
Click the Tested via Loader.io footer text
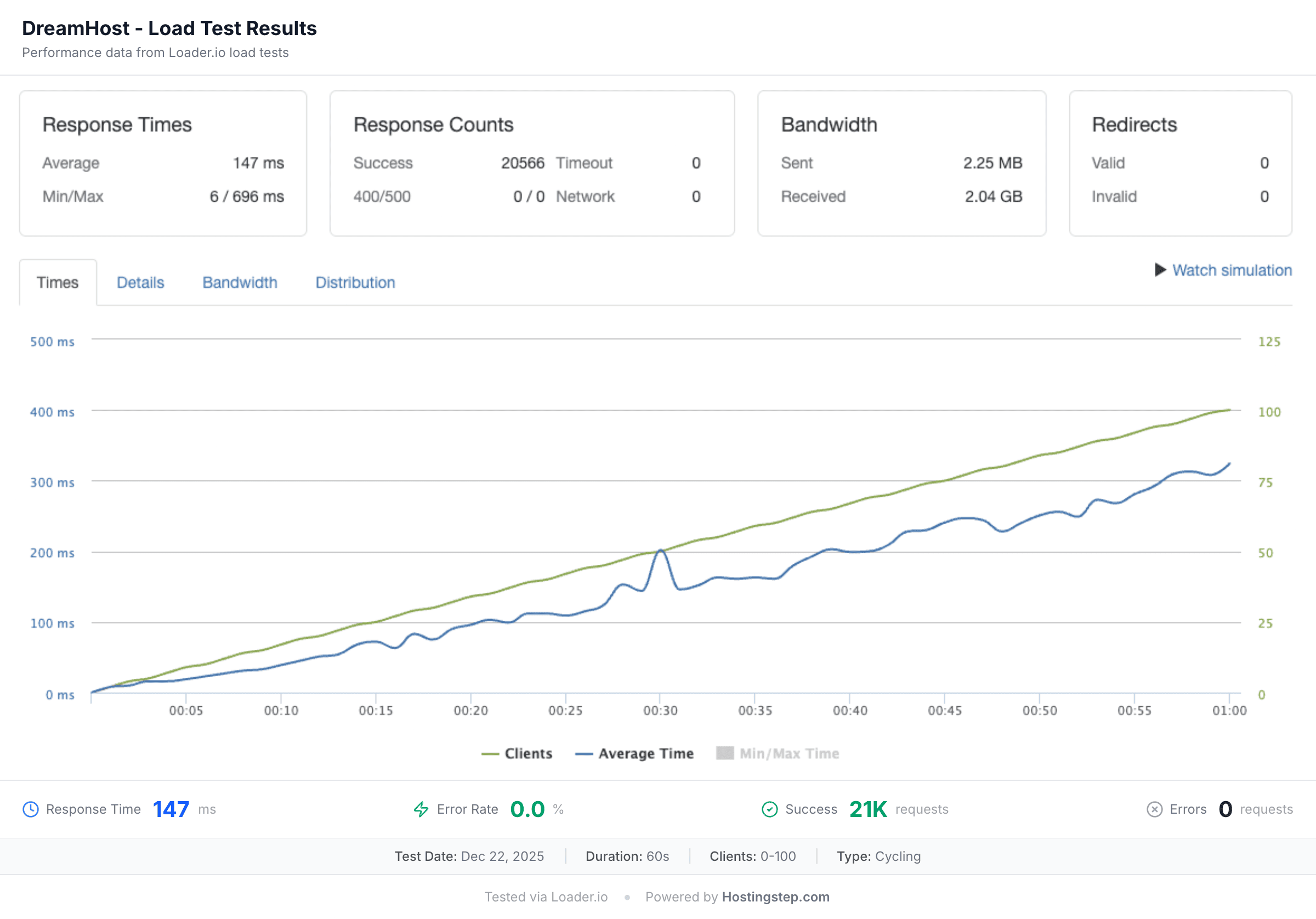(x=546, y=897)
